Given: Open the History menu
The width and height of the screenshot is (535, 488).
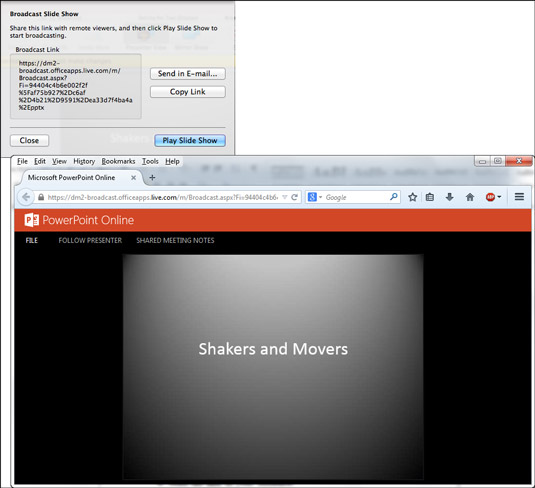Looking at the screenshot, I should (84, 161).
